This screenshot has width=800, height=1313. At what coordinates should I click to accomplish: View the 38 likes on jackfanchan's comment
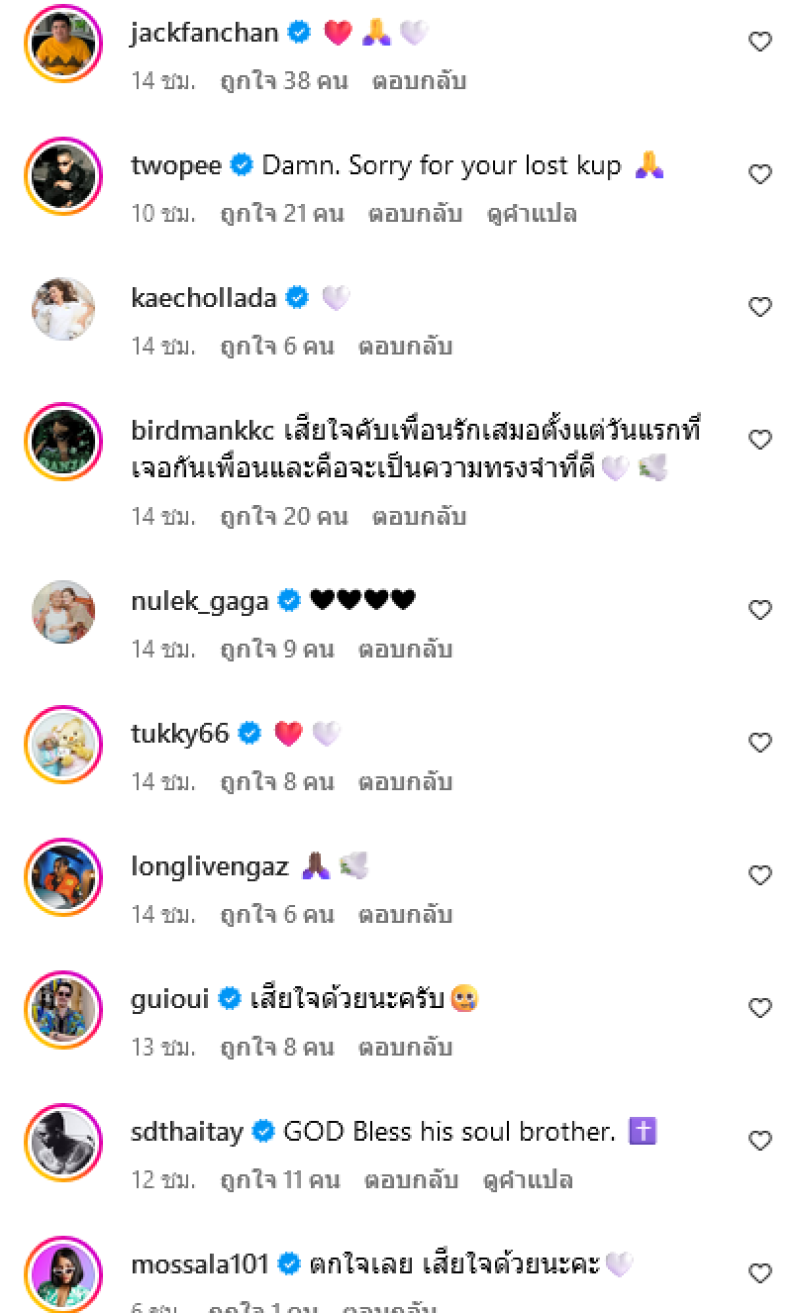pos(284,81)
